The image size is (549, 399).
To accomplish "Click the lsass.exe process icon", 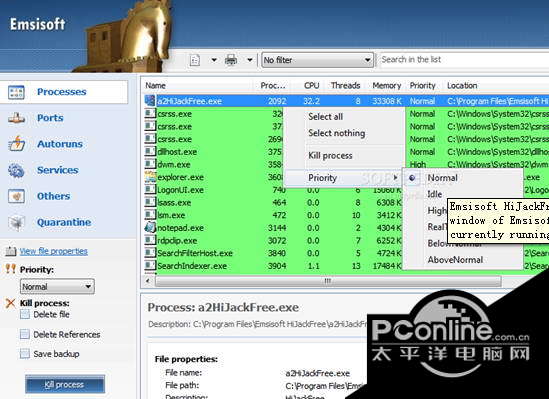I will click(150, 202).
